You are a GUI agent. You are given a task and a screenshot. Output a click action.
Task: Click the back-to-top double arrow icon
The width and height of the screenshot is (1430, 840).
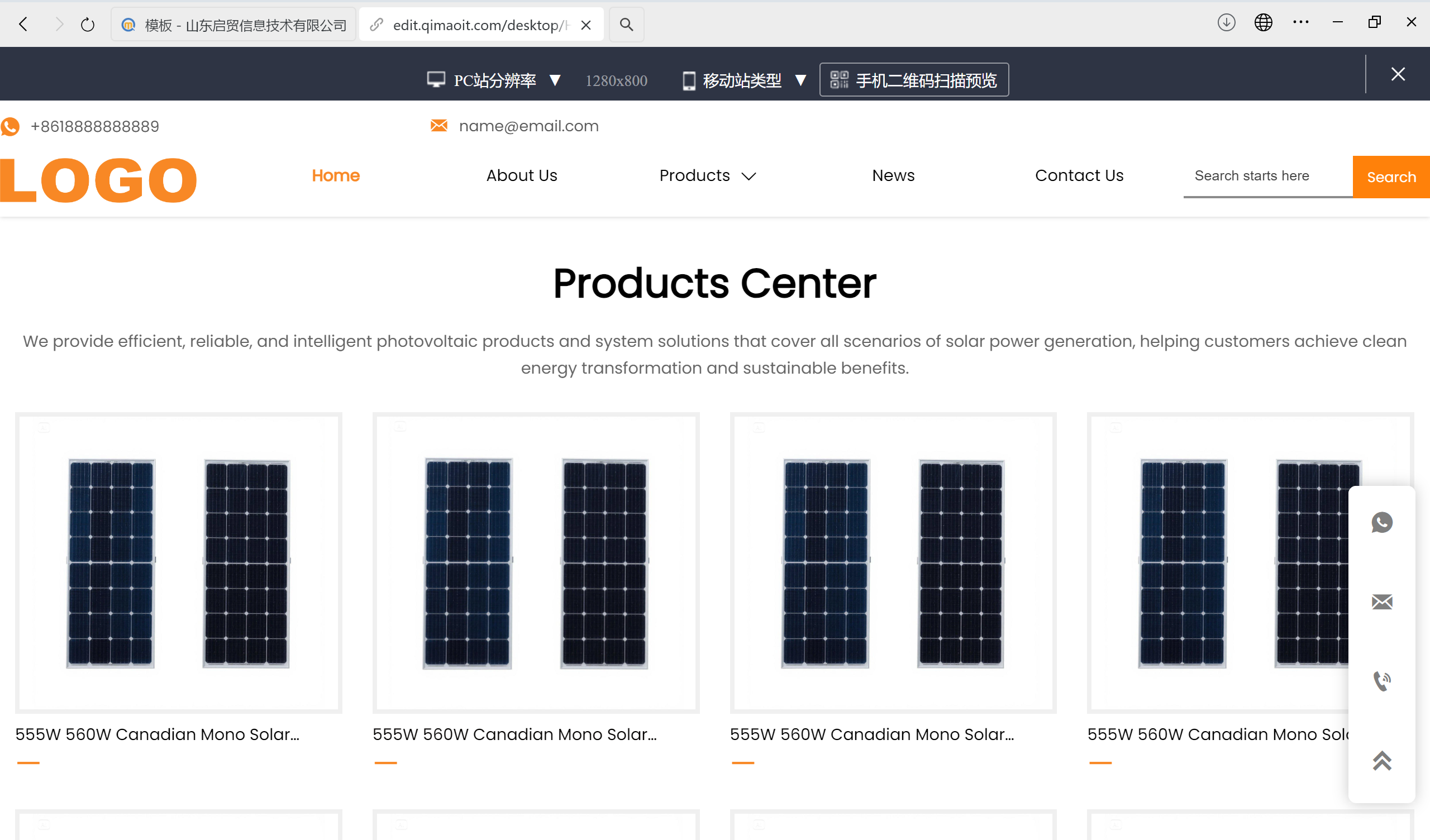1382,761
